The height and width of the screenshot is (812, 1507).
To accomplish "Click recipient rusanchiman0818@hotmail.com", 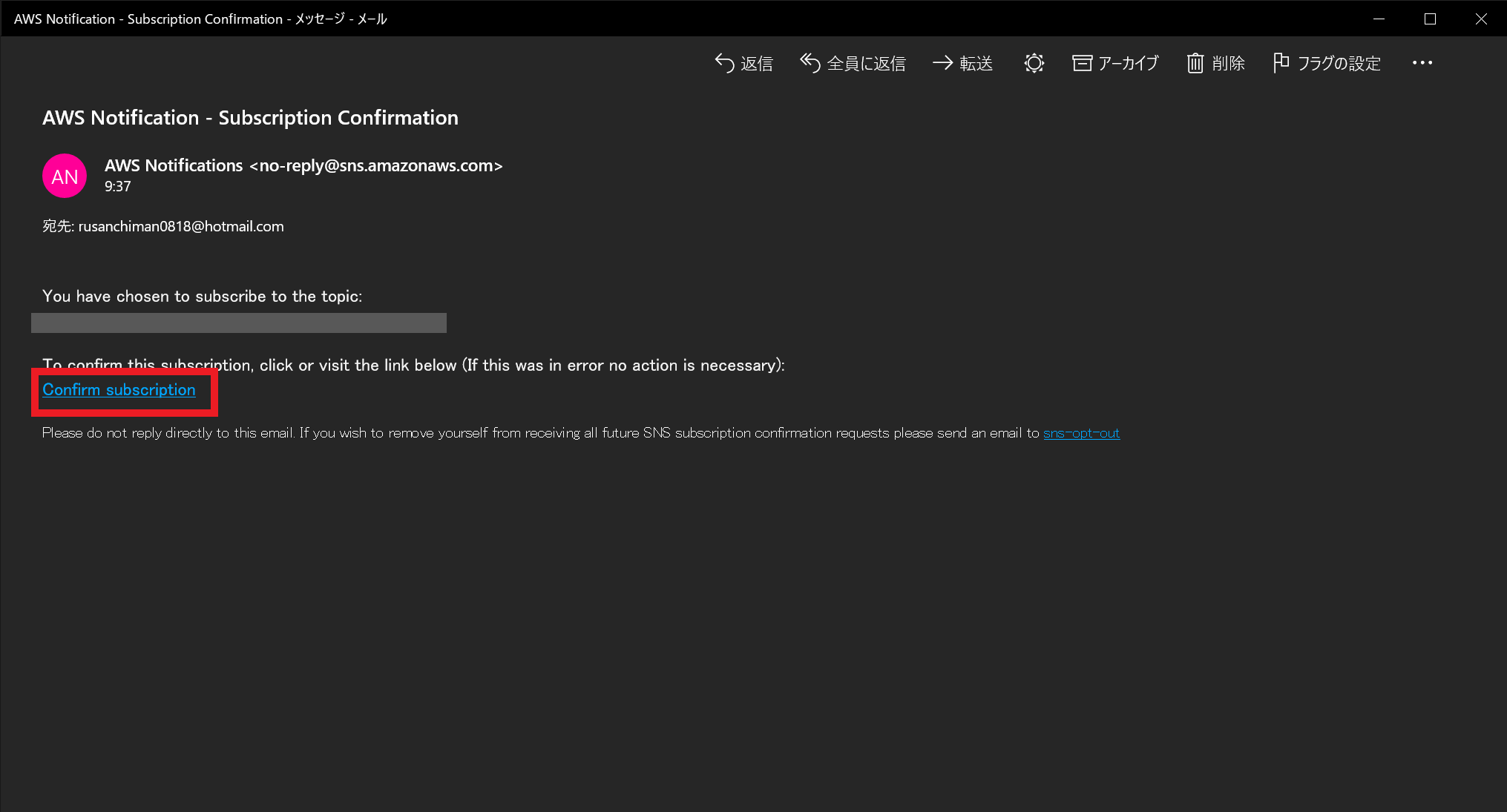I will click(181, 226).
